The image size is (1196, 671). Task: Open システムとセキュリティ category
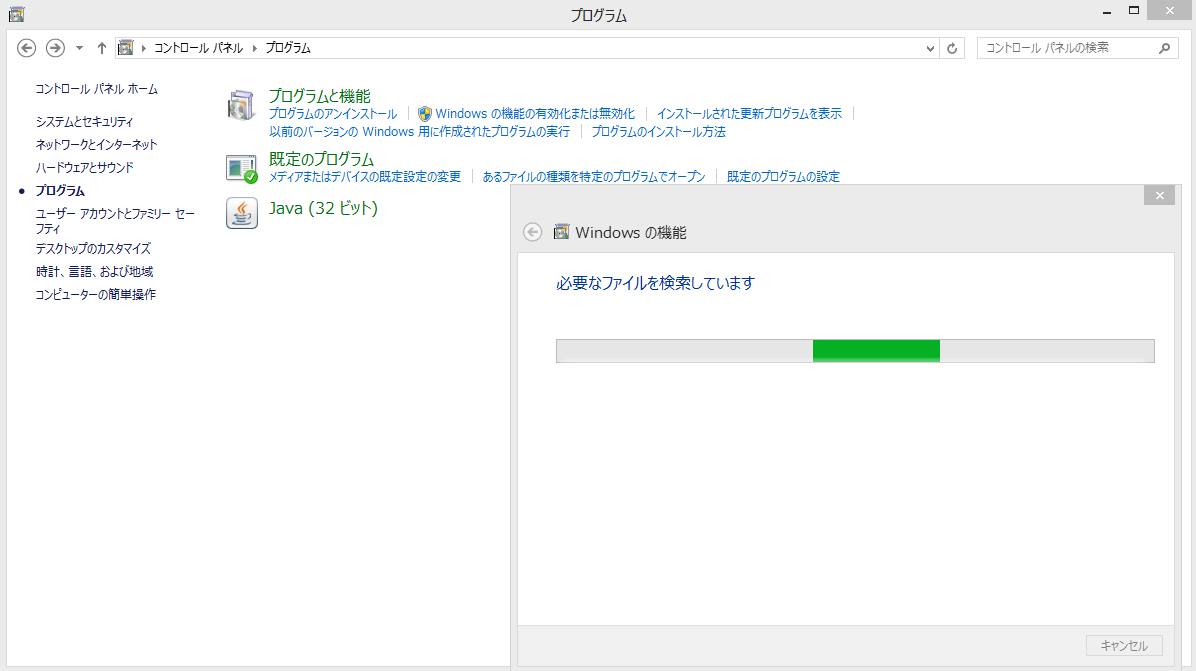[x=85, y=122]
